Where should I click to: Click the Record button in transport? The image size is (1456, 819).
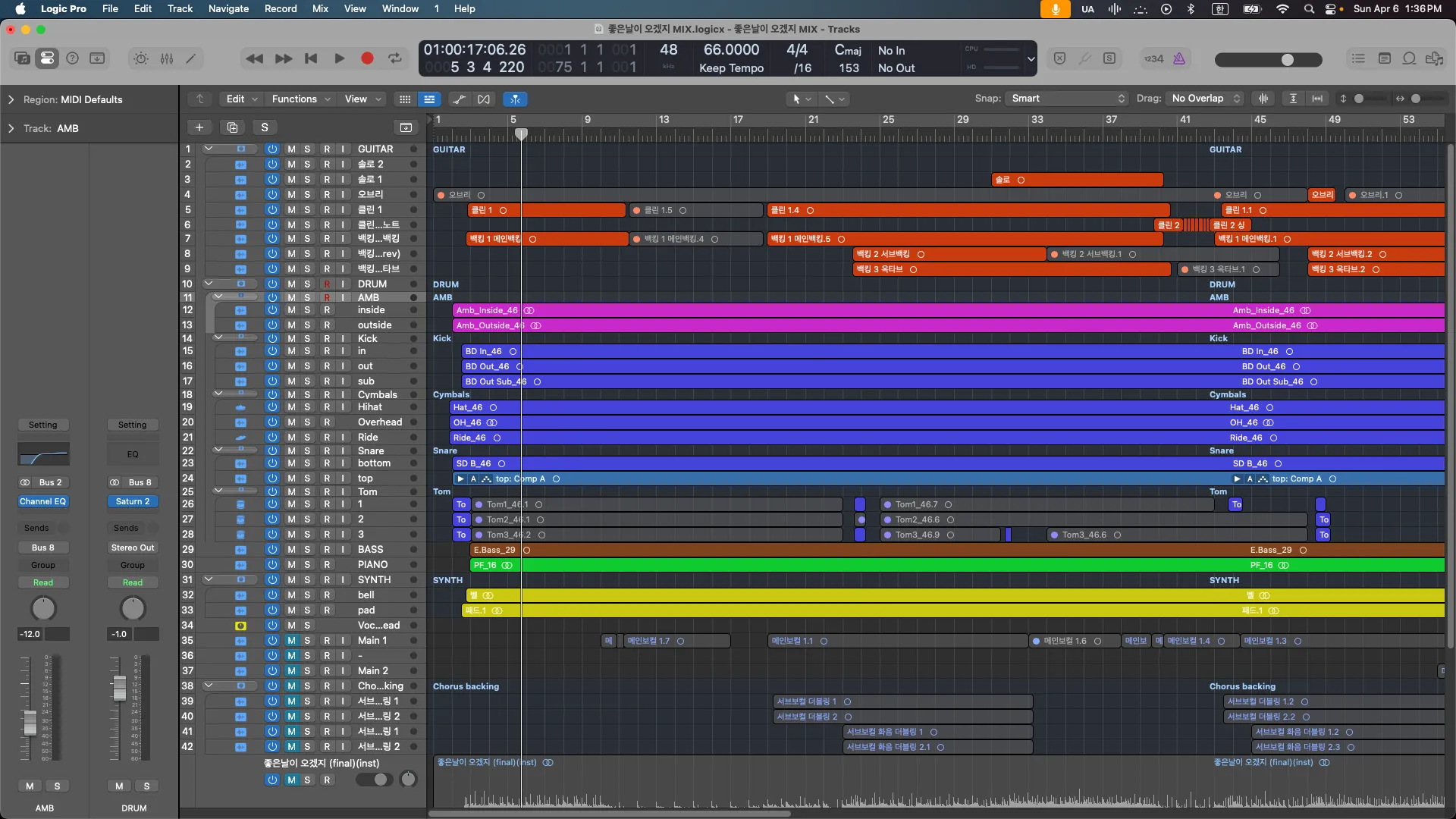click(367, 58)
